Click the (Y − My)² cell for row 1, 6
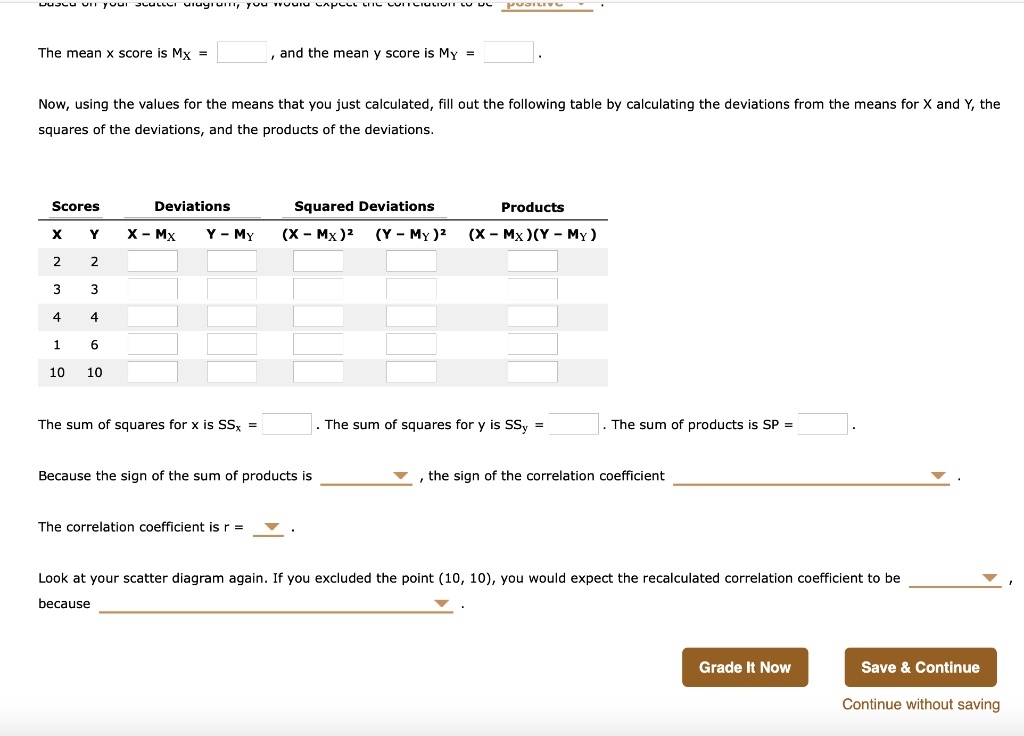This screenshot has height=736, width=1024. click(x=411, y=343)
